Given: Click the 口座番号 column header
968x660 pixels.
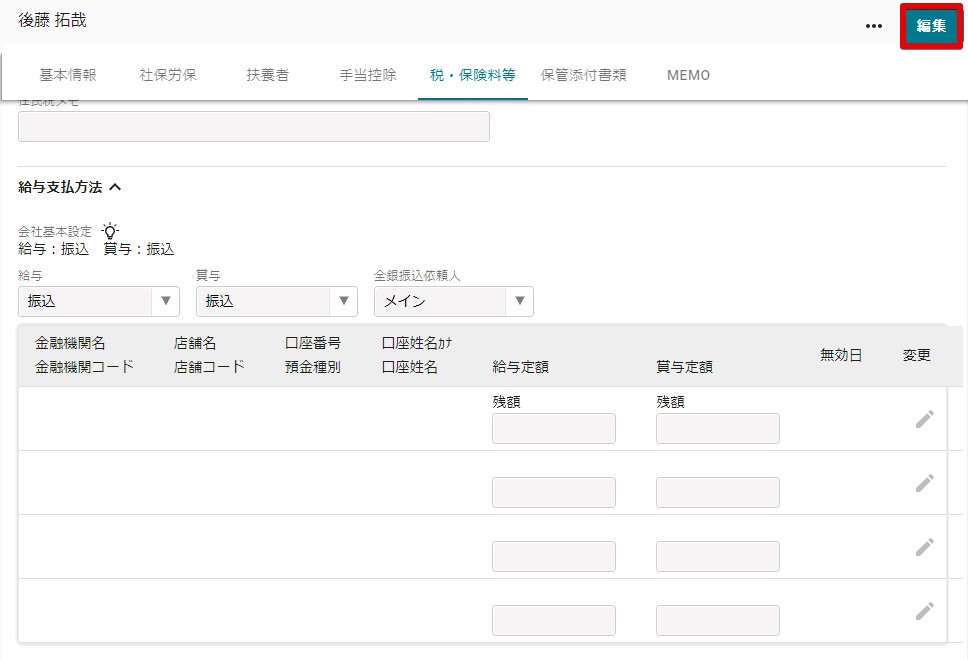Looking at the screenshot, I should tap(313, 343).
